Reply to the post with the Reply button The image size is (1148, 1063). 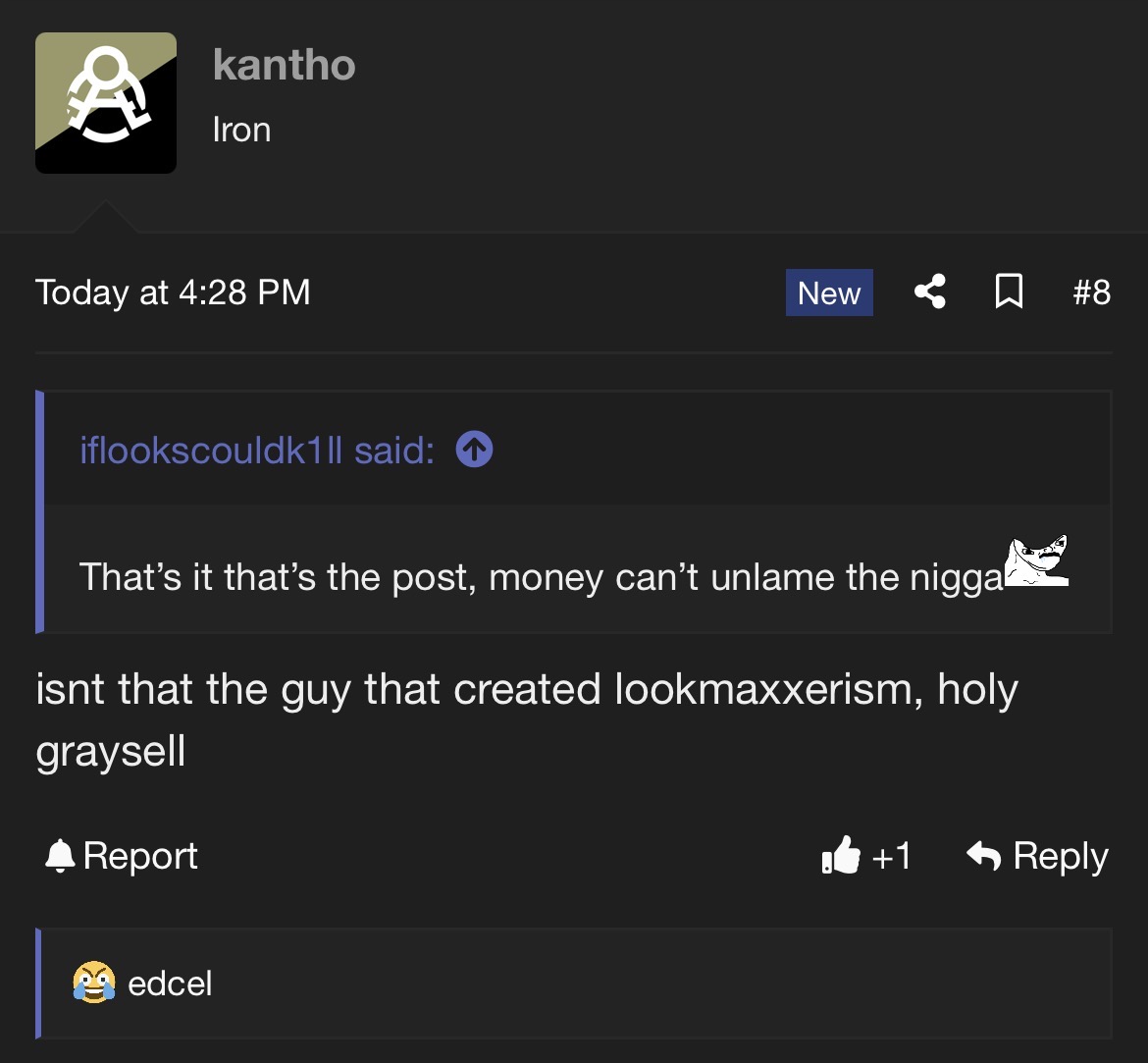pos(1037,856)
